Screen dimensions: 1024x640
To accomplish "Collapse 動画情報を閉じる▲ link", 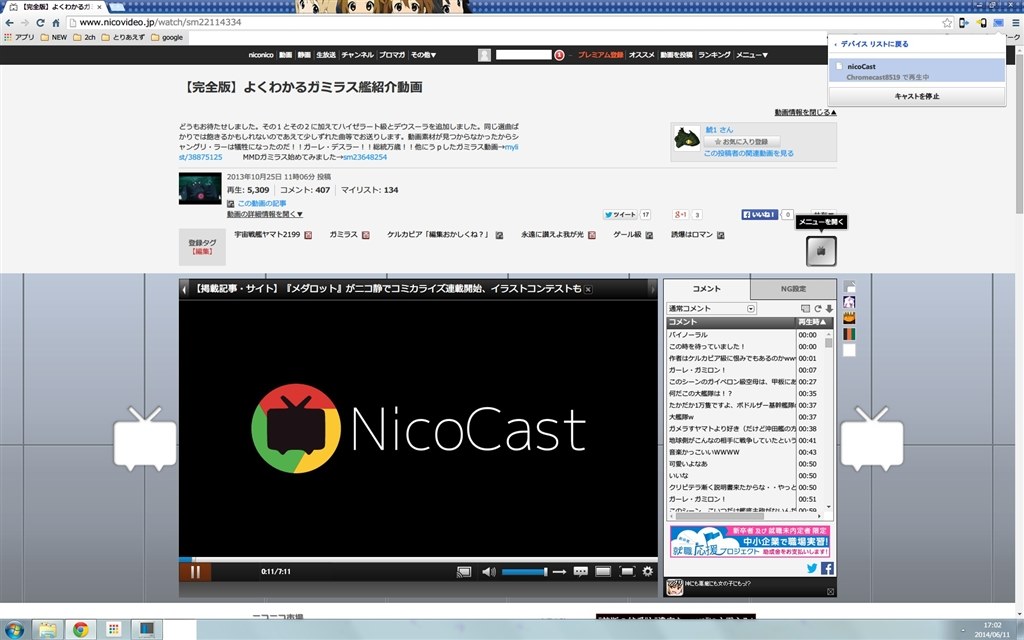I will click(x=805, y=112).
